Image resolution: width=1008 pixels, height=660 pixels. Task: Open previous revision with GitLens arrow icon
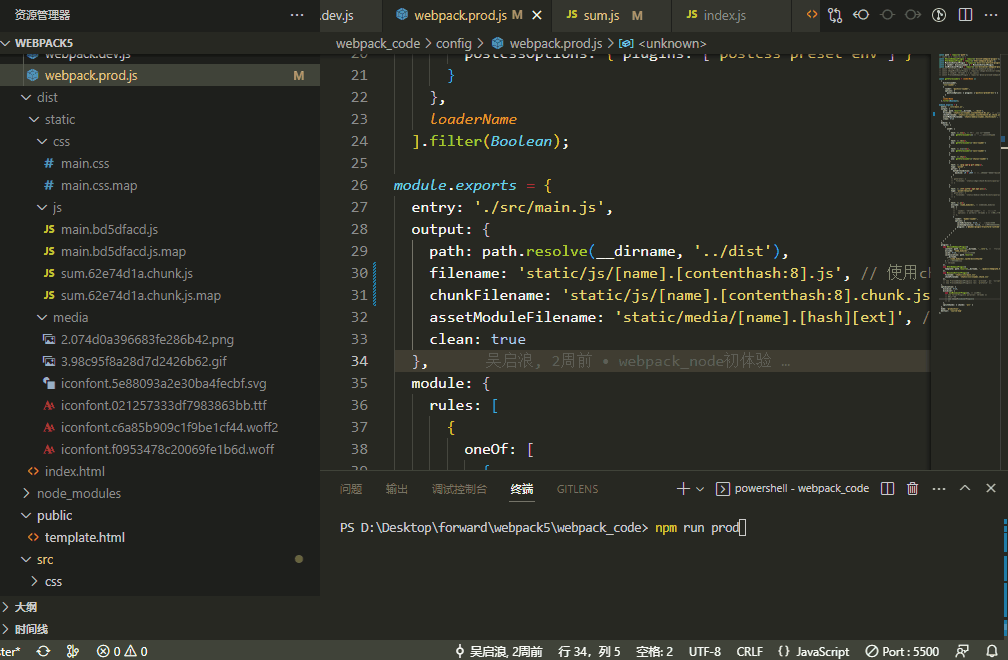tap(861, 15)
